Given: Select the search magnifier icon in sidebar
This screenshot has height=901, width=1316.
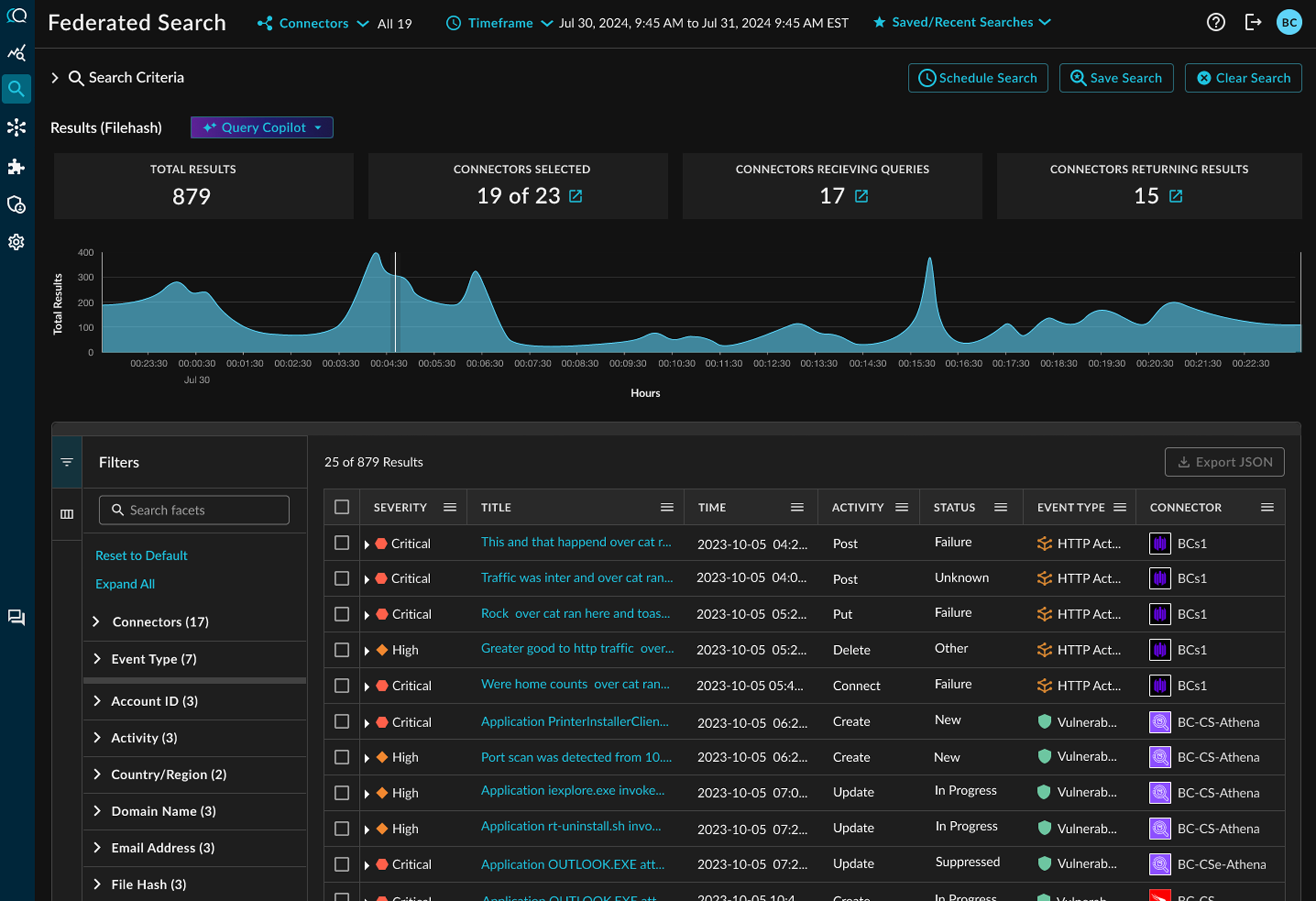Looking at the screenshot, I should point(16,89).
